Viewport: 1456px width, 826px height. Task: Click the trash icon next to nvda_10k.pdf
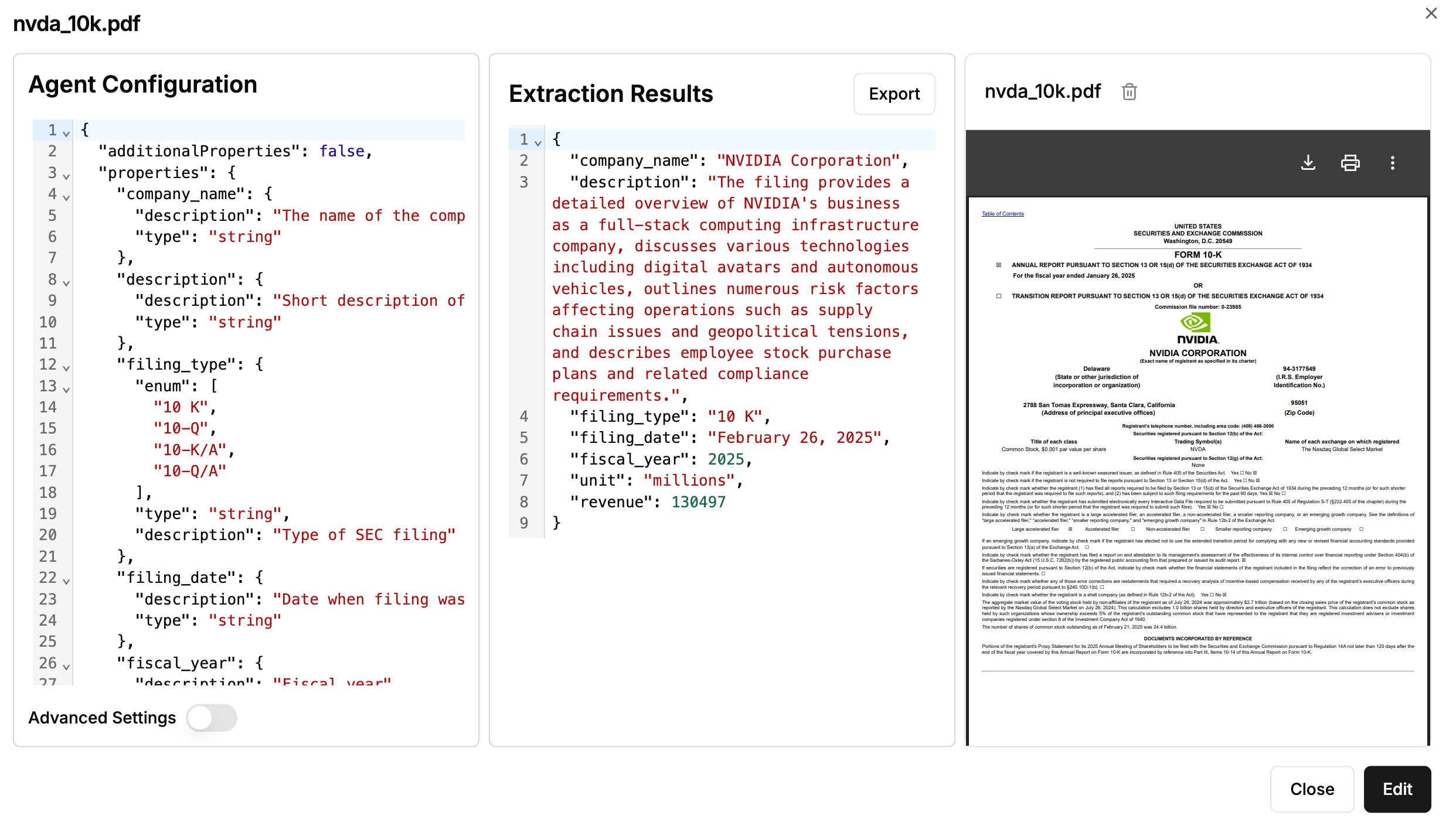click(x=1129, y=92)
